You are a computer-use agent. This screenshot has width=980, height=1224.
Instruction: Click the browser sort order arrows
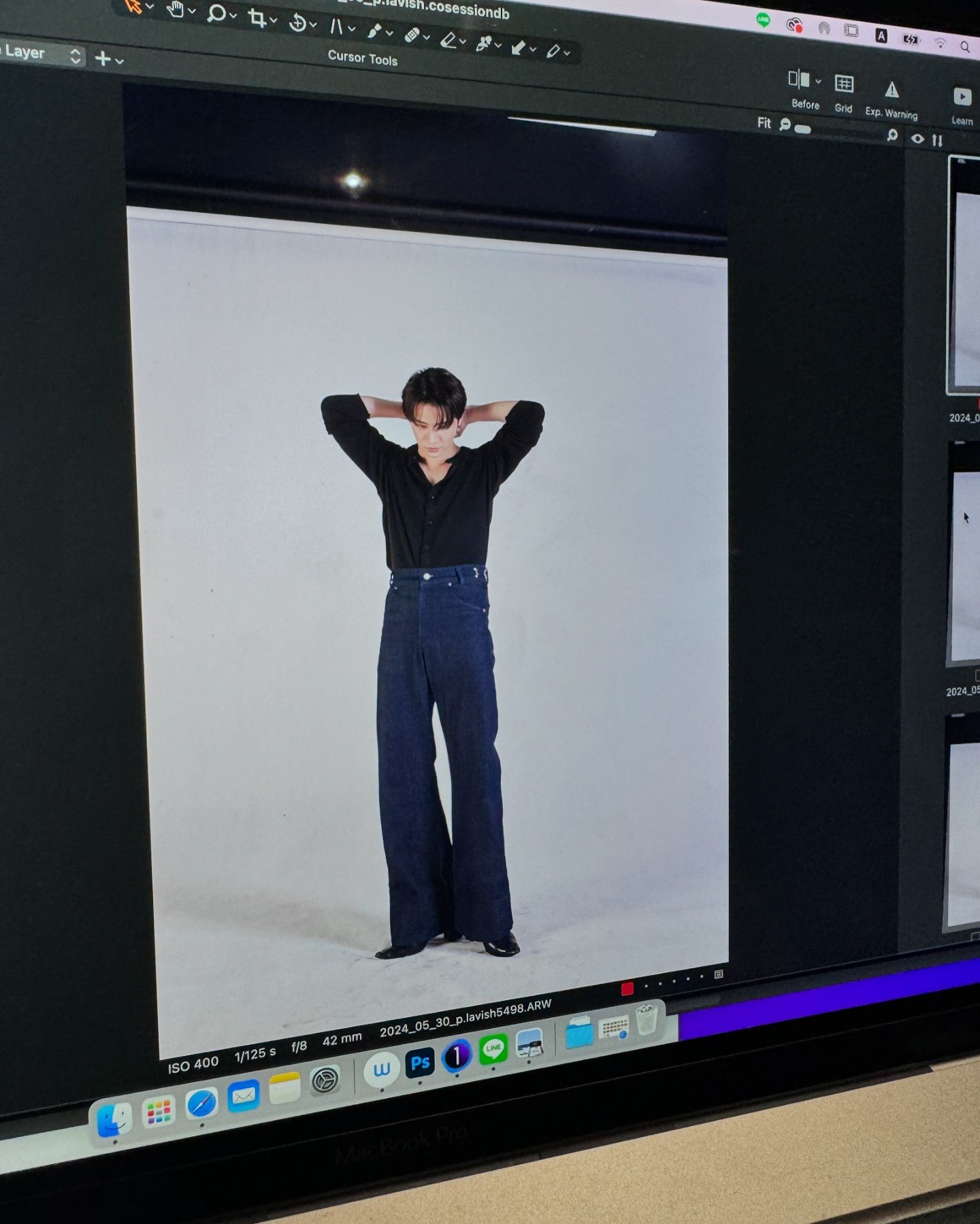[938, 140]
